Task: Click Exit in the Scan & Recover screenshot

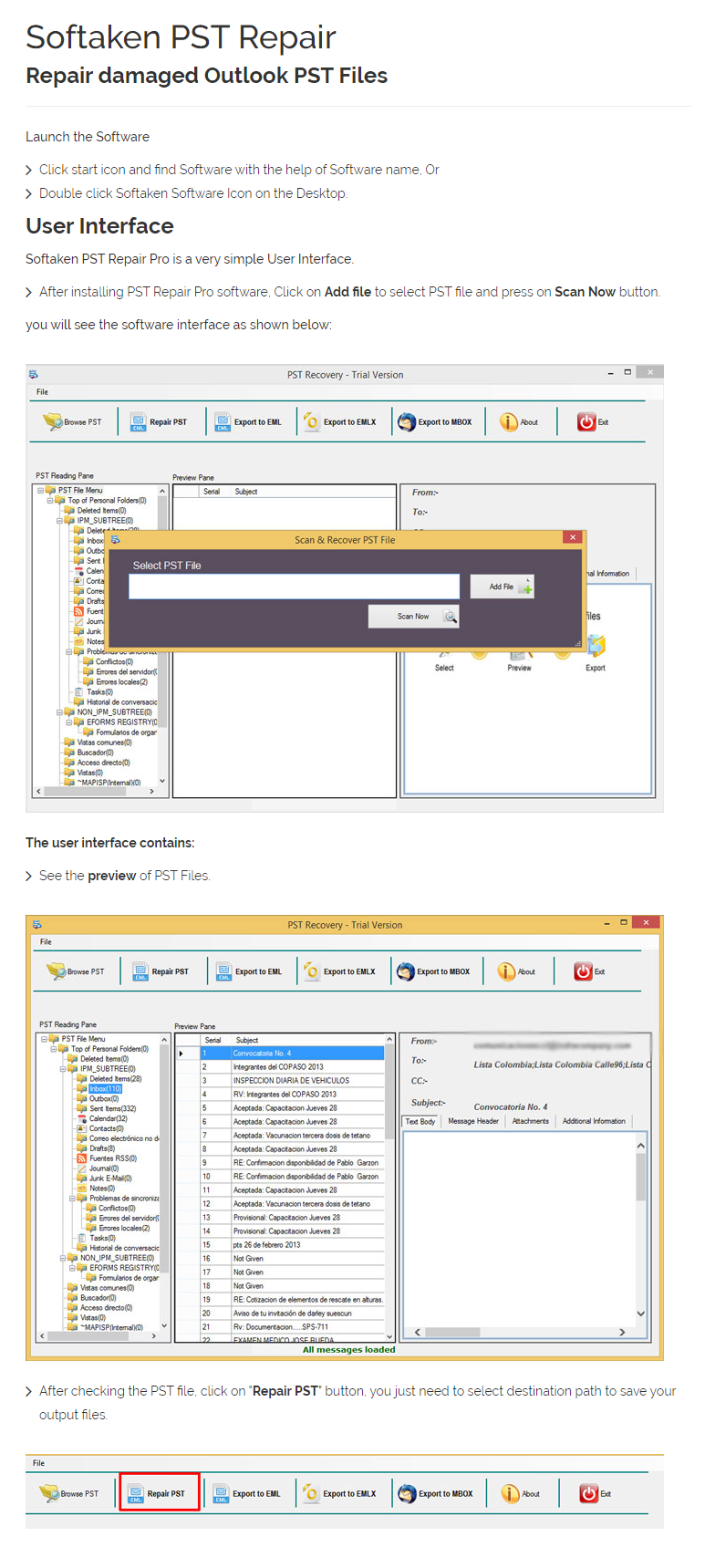Action: tap(593, 421)
